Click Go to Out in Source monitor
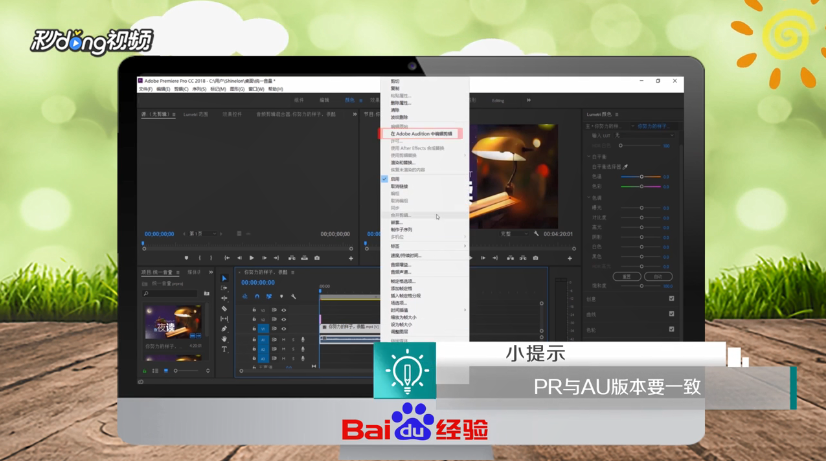 click(x=276, y=258)
